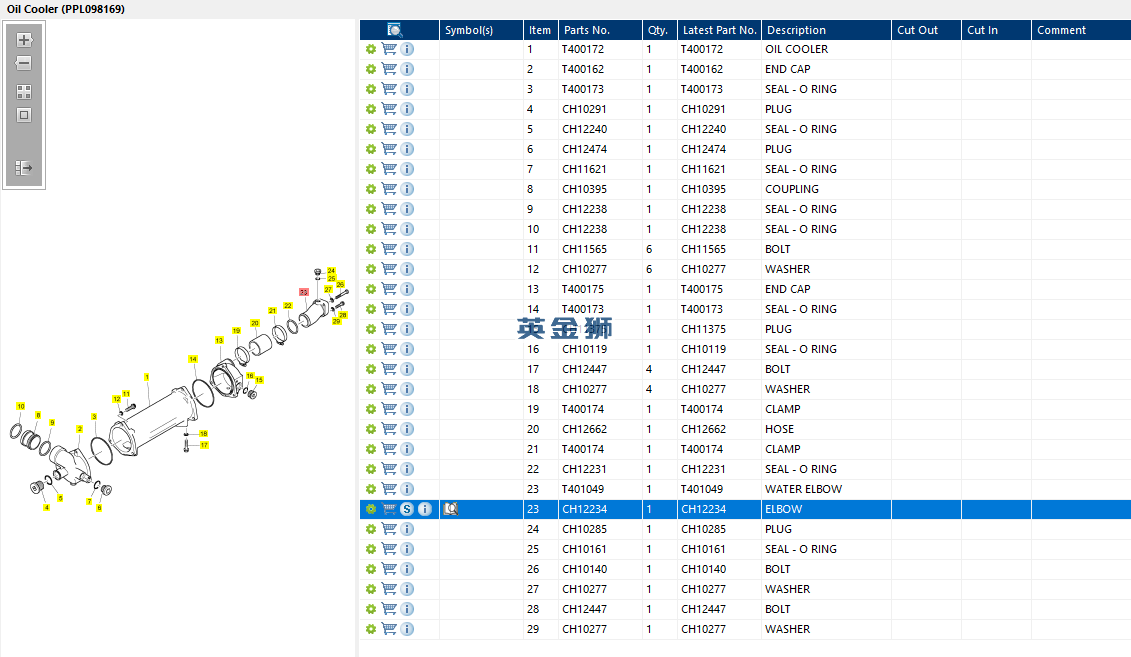1131x657 pixels.
Task: Click quantity 6 in item 11 row
Action: pos(649,249)
